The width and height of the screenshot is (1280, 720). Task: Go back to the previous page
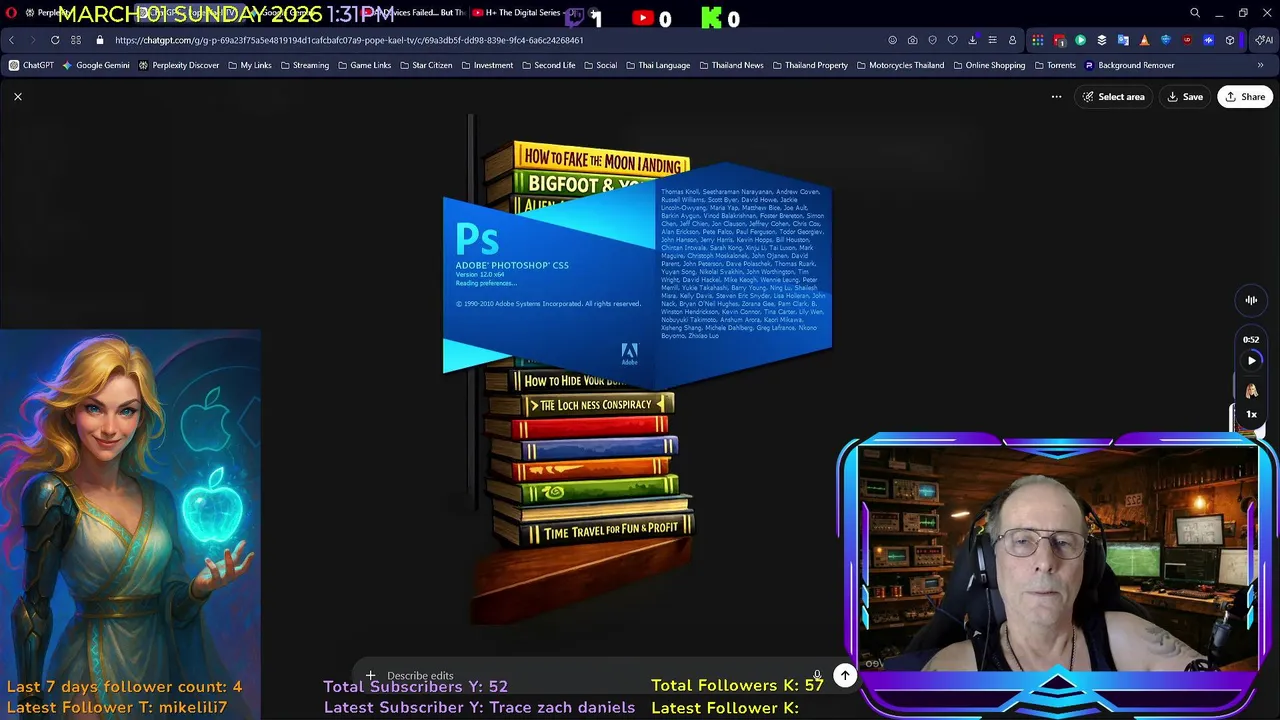click(11, 40)
